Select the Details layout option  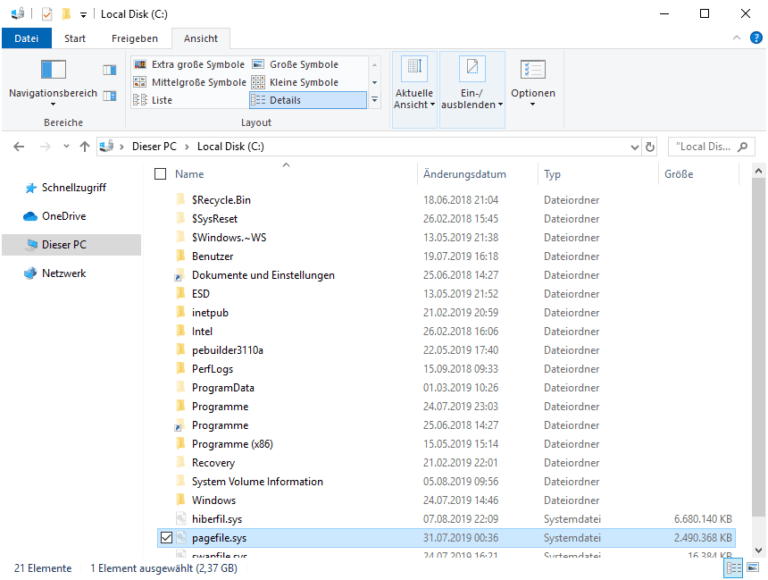tap(308, 100)
